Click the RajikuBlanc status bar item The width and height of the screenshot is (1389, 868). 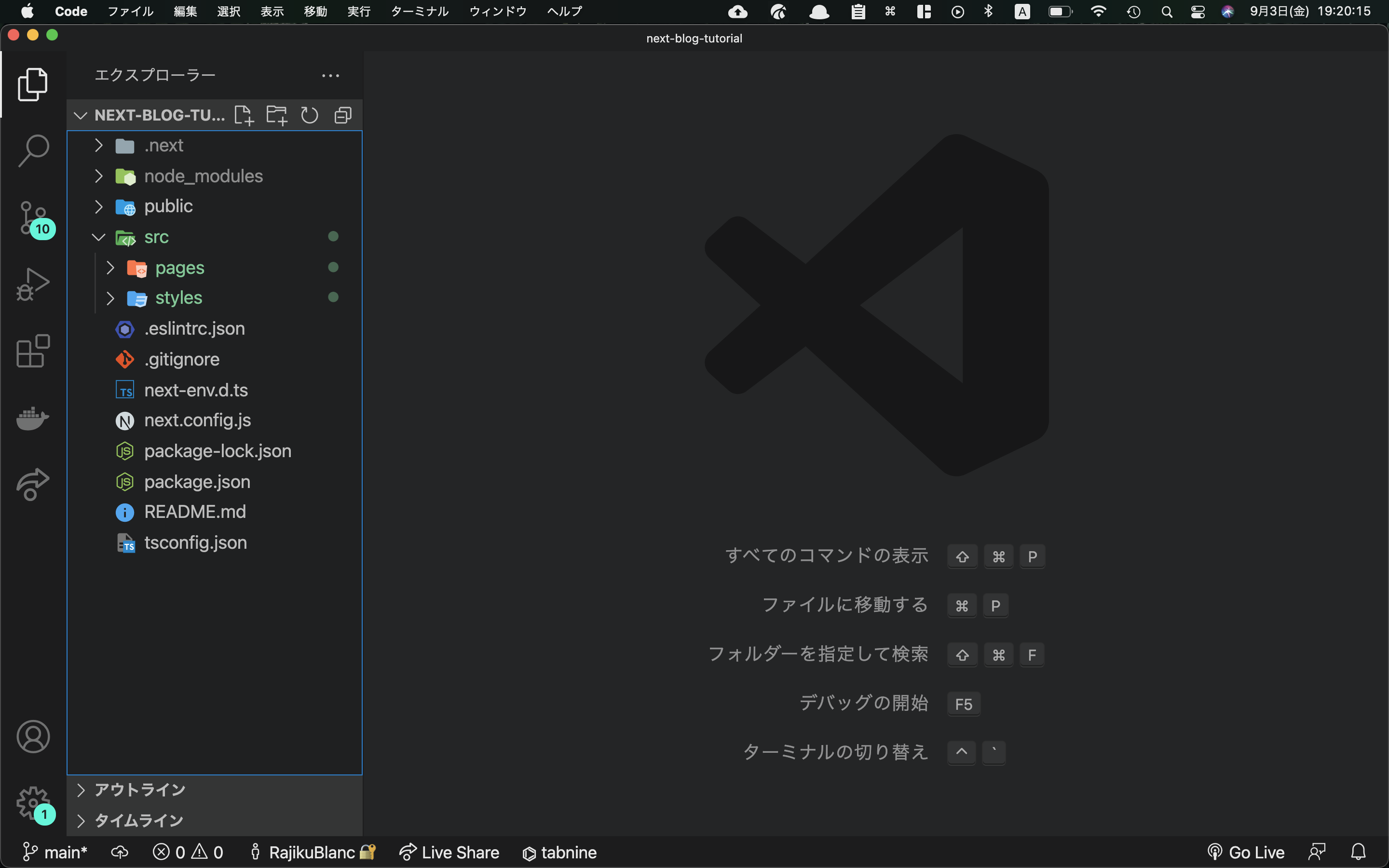coord(313,853)
